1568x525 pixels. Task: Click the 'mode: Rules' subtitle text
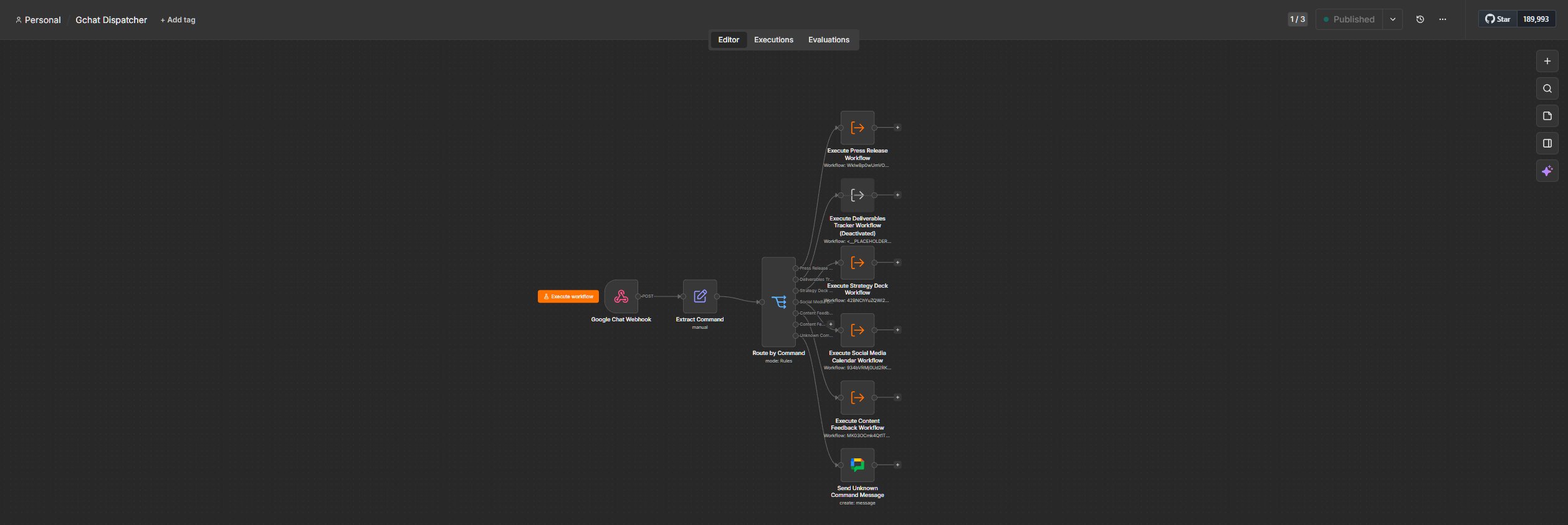[778, 361]
